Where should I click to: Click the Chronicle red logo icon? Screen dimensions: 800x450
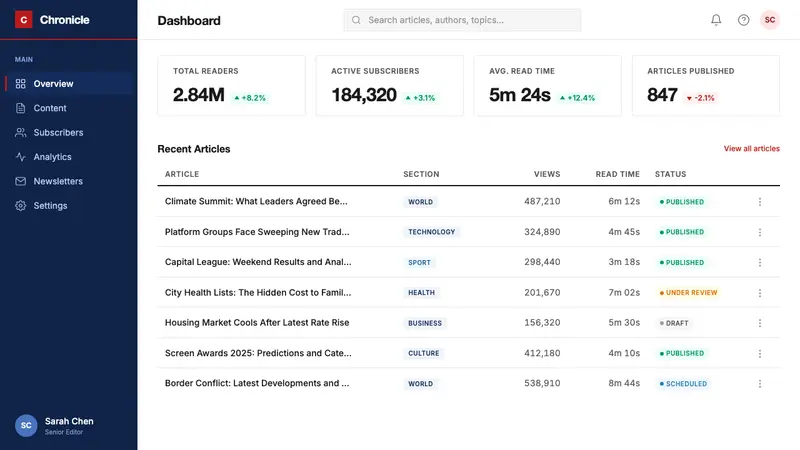click(x=23, y=20)
